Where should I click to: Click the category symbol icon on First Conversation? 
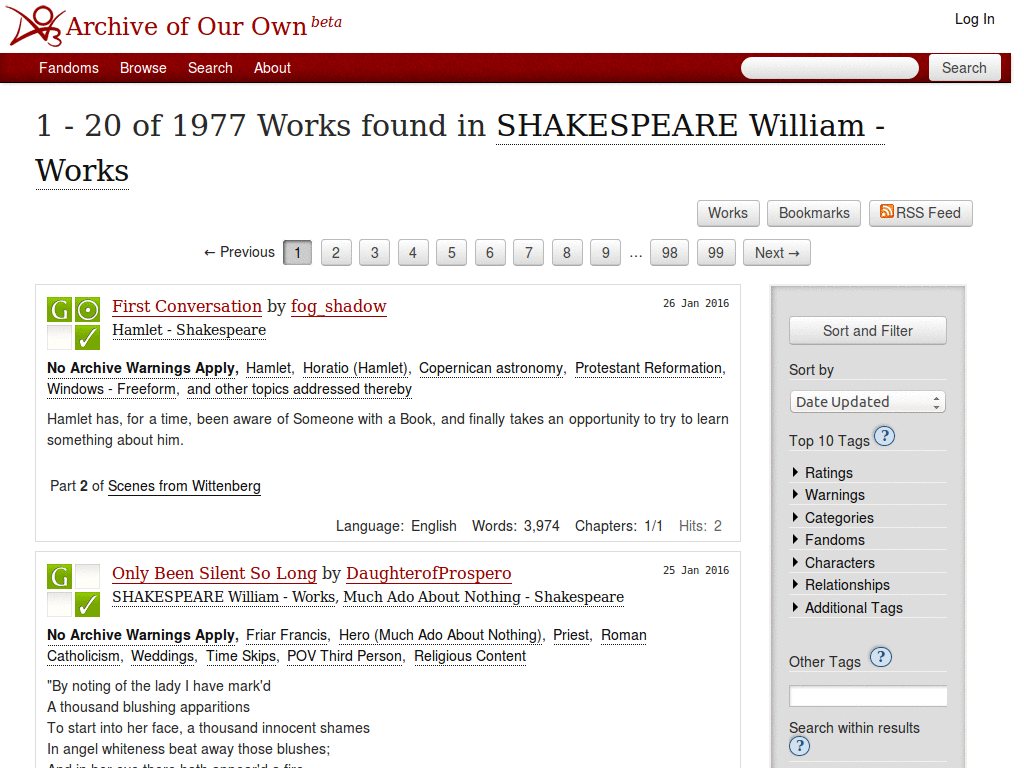[88, 310]
